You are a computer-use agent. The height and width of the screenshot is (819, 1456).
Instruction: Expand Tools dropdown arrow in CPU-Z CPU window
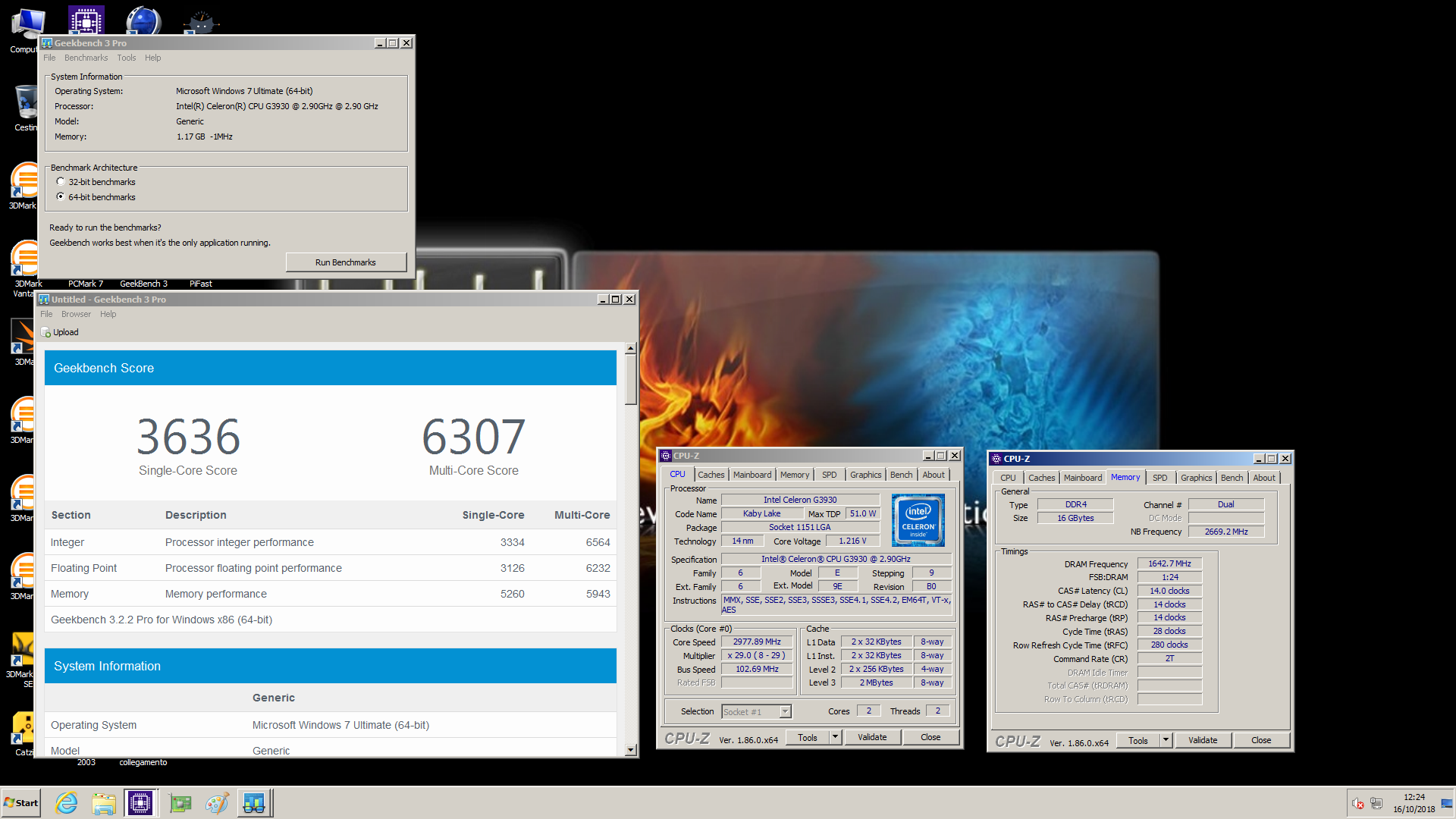pos(835,737)
